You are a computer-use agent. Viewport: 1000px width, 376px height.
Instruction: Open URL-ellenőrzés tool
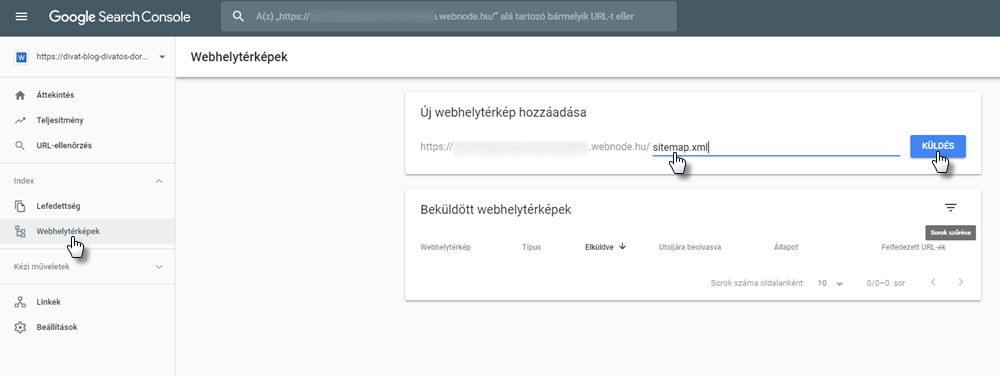[x=64, y=145]
